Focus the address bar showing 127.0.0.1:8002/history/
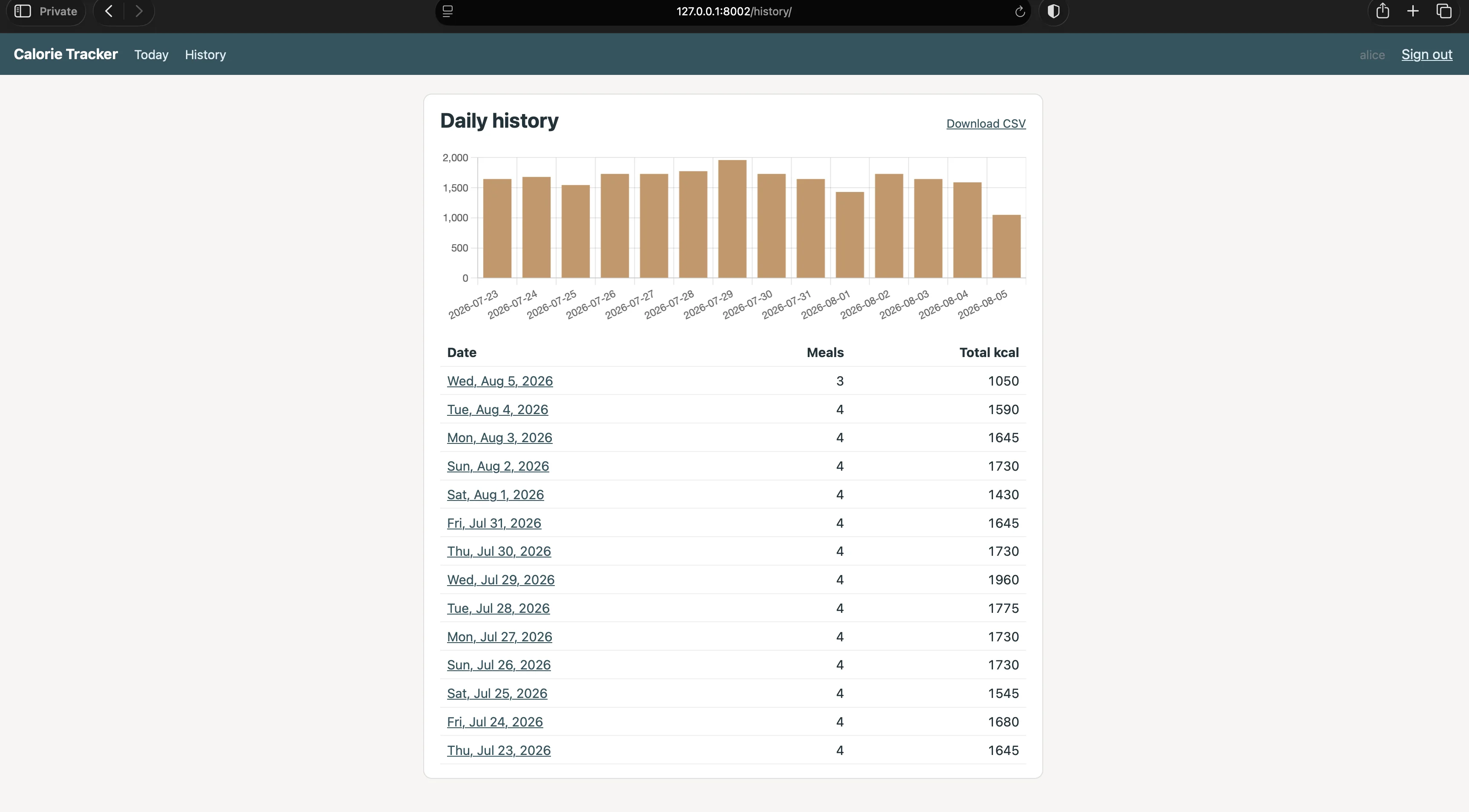 (x=733, y=11)
